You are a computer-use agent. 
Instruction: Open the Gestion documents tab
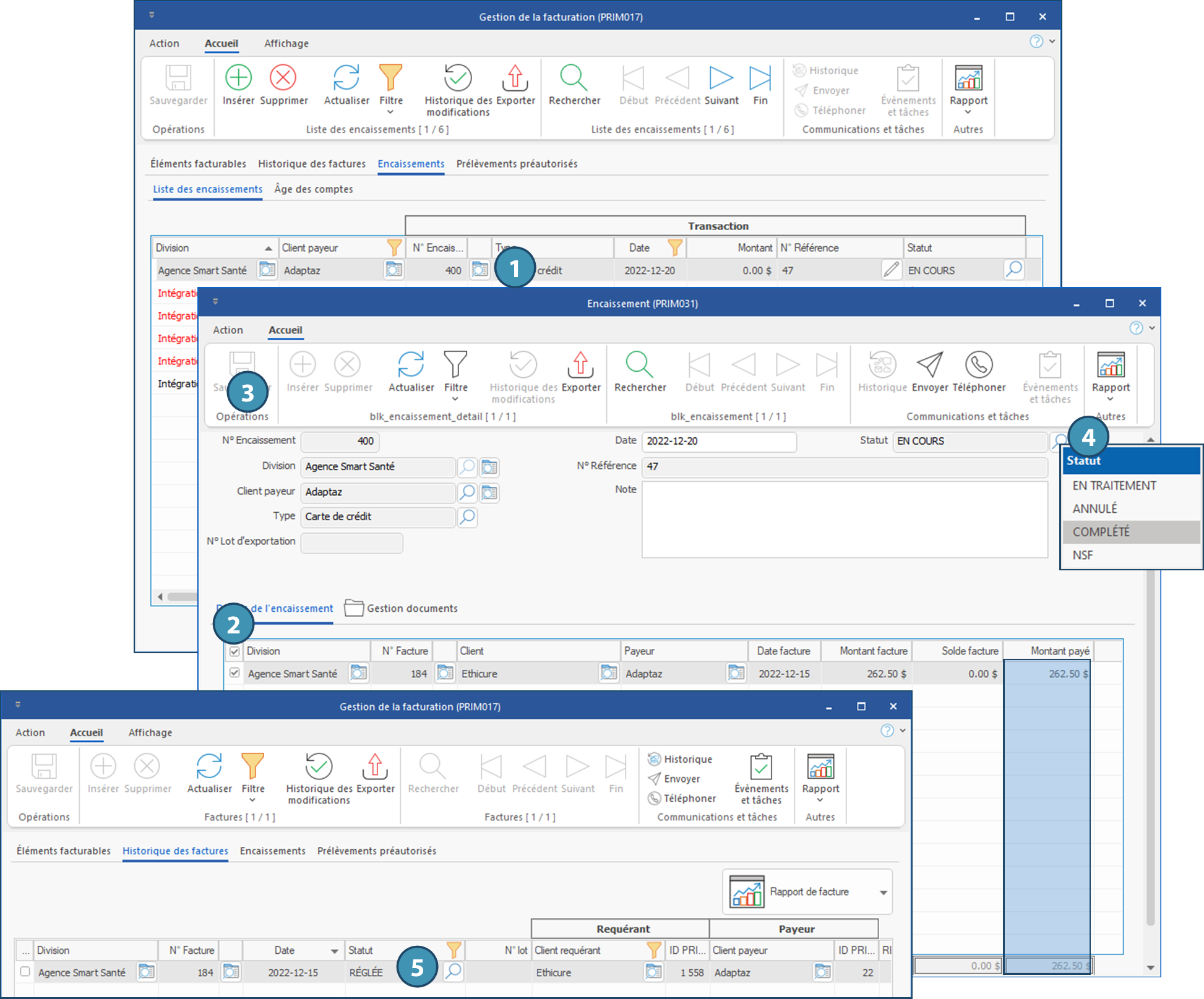point(411,609)
